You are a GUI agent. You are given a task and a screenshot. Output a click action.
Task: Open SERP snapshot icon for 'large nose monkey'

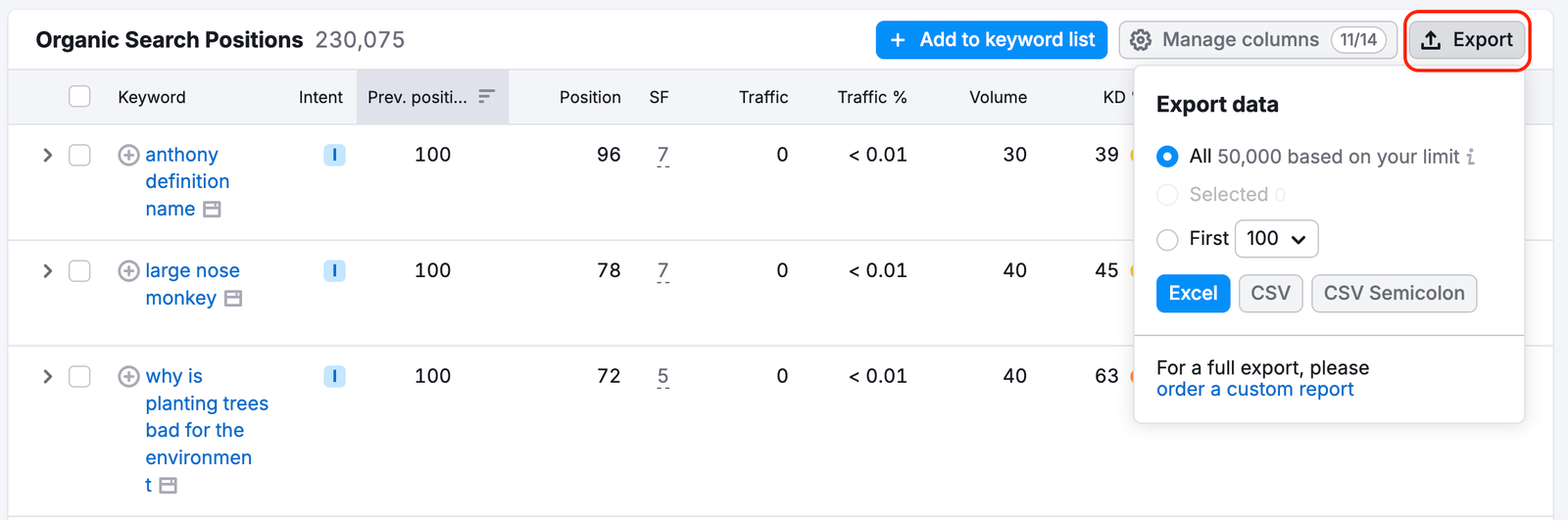233,299
